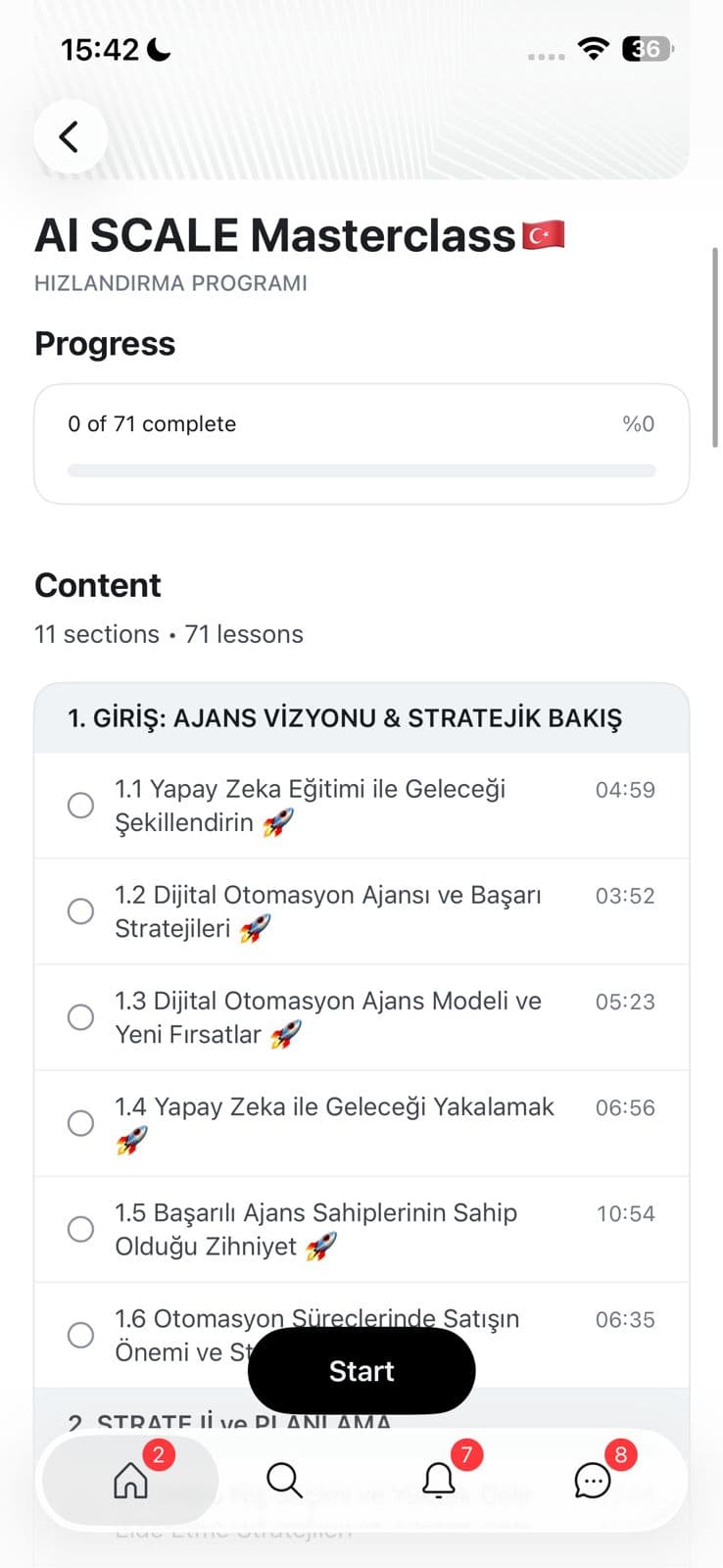723x1568 pixels.
Task: Open lesson 1.3 Dijital Otomasyon Ajans Modeli
Action: 327,1017
